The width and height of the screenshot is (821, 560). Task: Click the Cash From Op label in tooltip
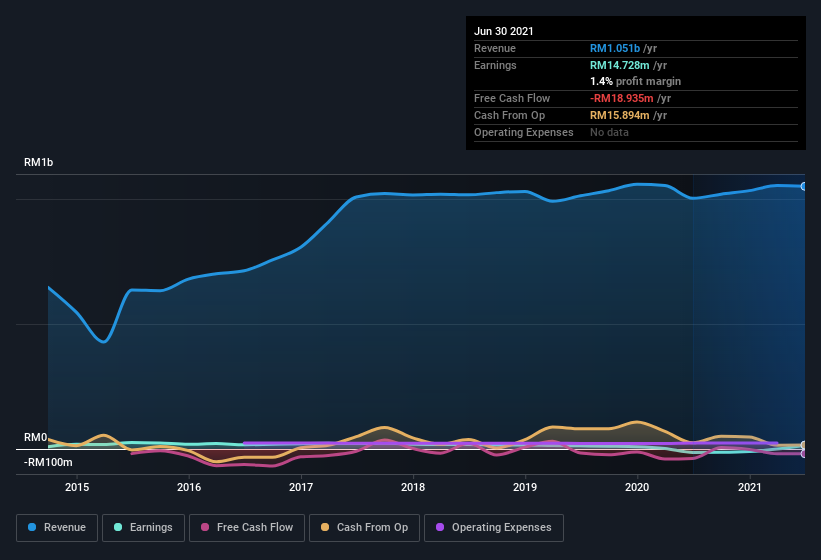(509, 115)
